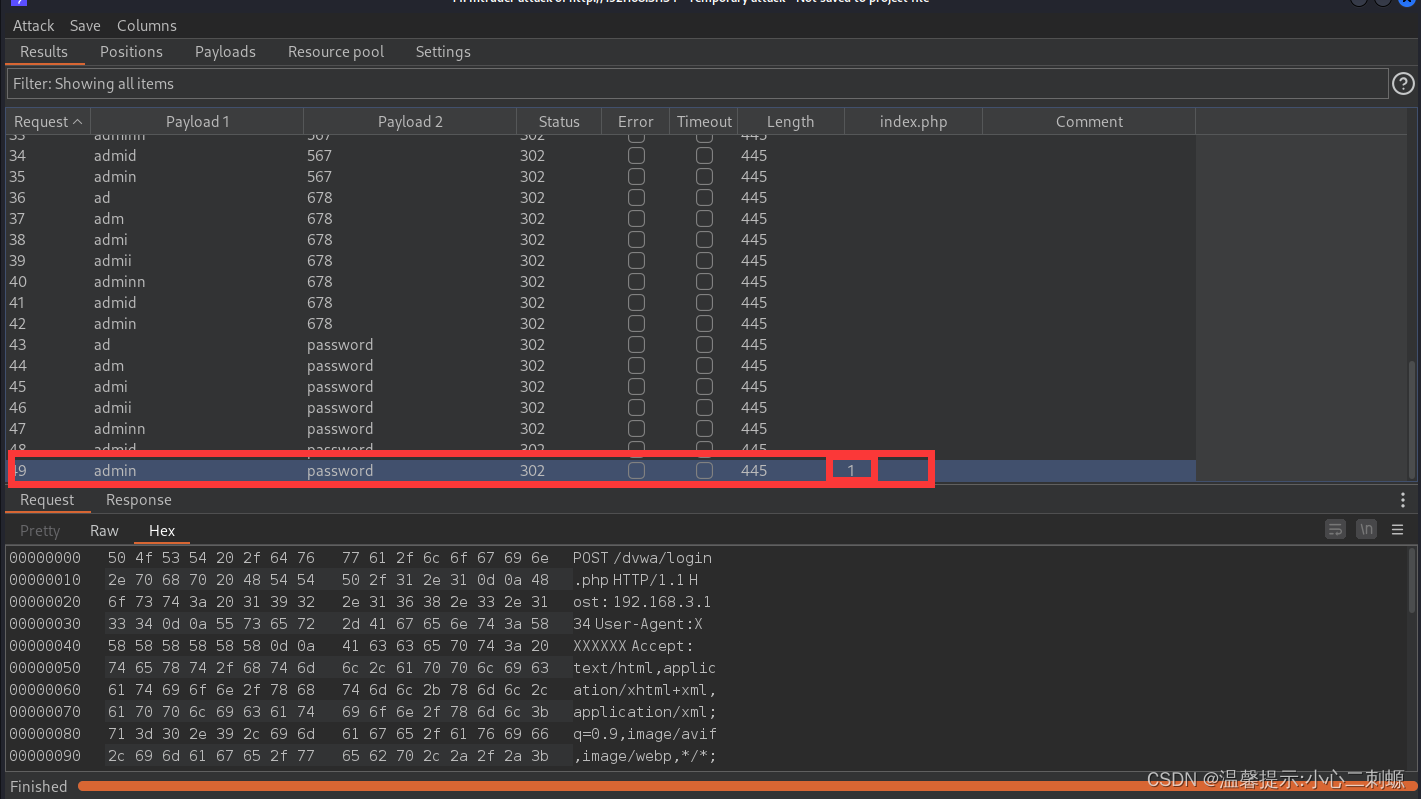Image resolution: width=1421 pixels, height=799 pixels.
Task: Select the Request message tab
Action: tap(47, 500)
